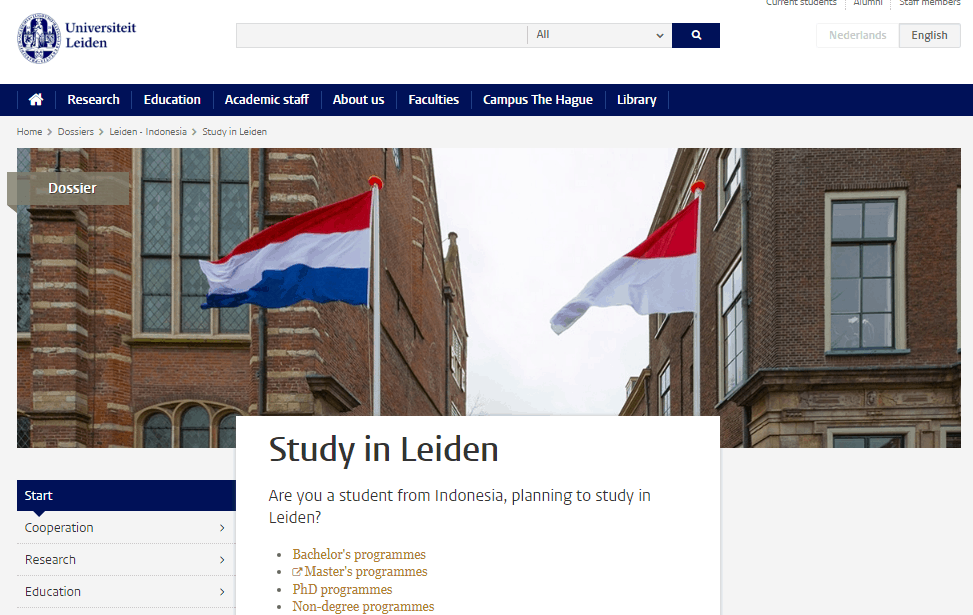Click the Staff members top link
The height and width of the screenshot is (615, 973).
930,3
